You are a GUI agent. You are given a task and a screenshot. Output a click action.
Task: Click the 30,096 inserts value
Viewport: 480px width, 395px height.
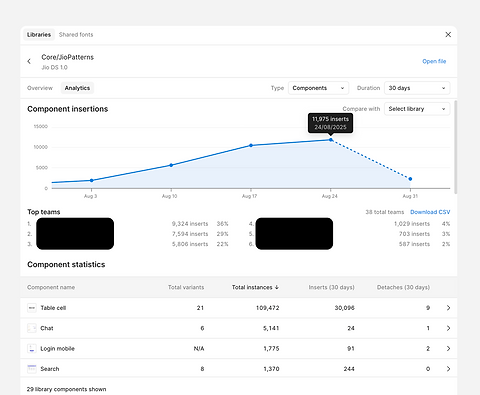point(344,308)
